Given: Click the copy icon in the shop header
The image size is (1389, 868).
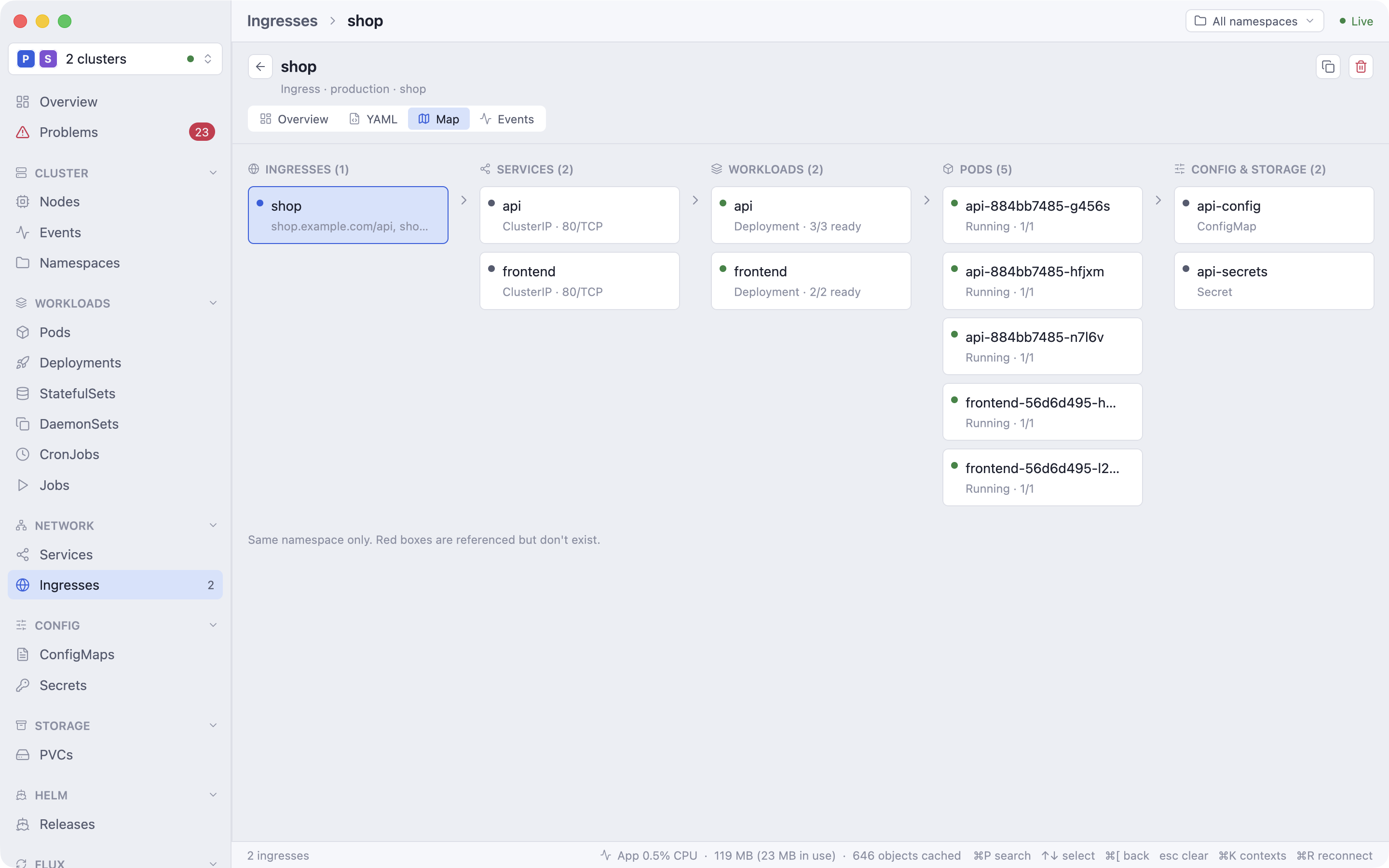Looking at the screenshot, I should [1328, 67].
